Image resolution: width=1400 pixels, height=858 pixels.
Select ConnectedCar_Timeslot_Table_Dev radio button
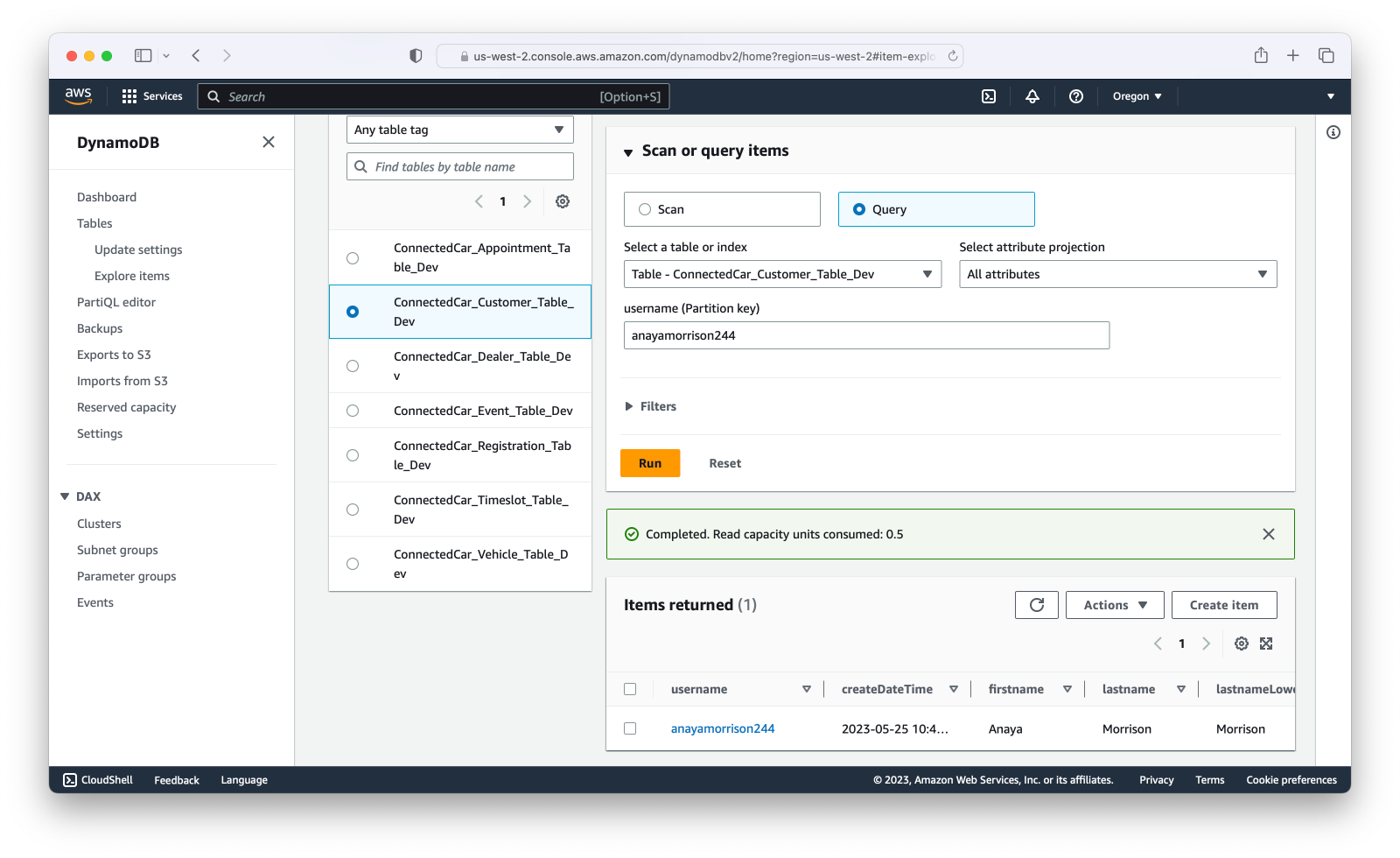point(353,510)
